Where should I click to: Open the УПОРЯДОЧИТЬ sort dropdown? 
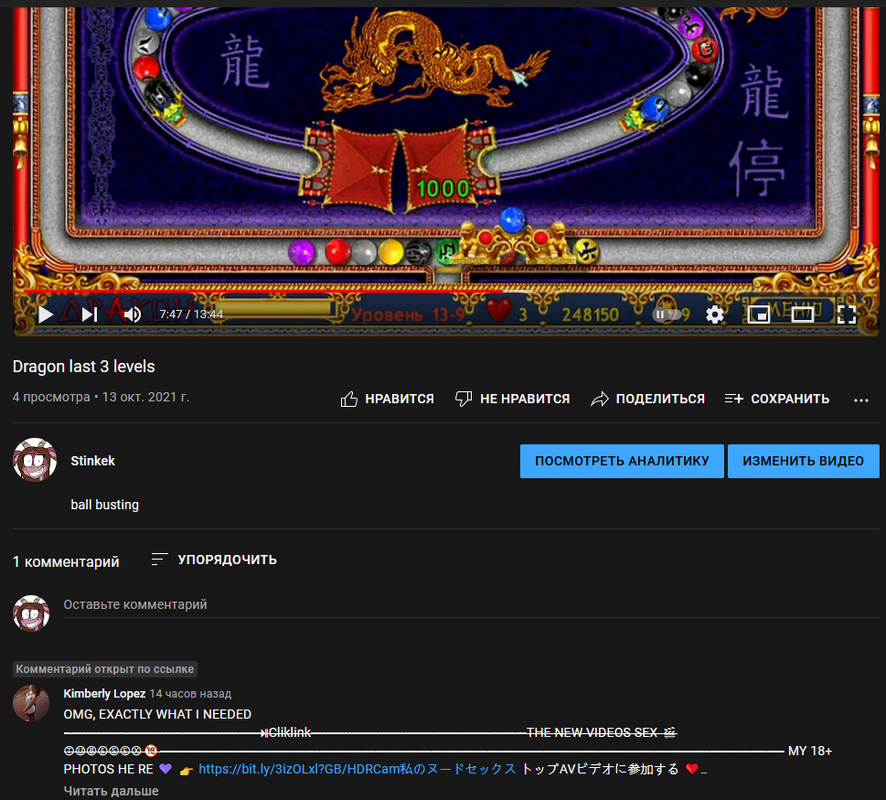[214, 559]
